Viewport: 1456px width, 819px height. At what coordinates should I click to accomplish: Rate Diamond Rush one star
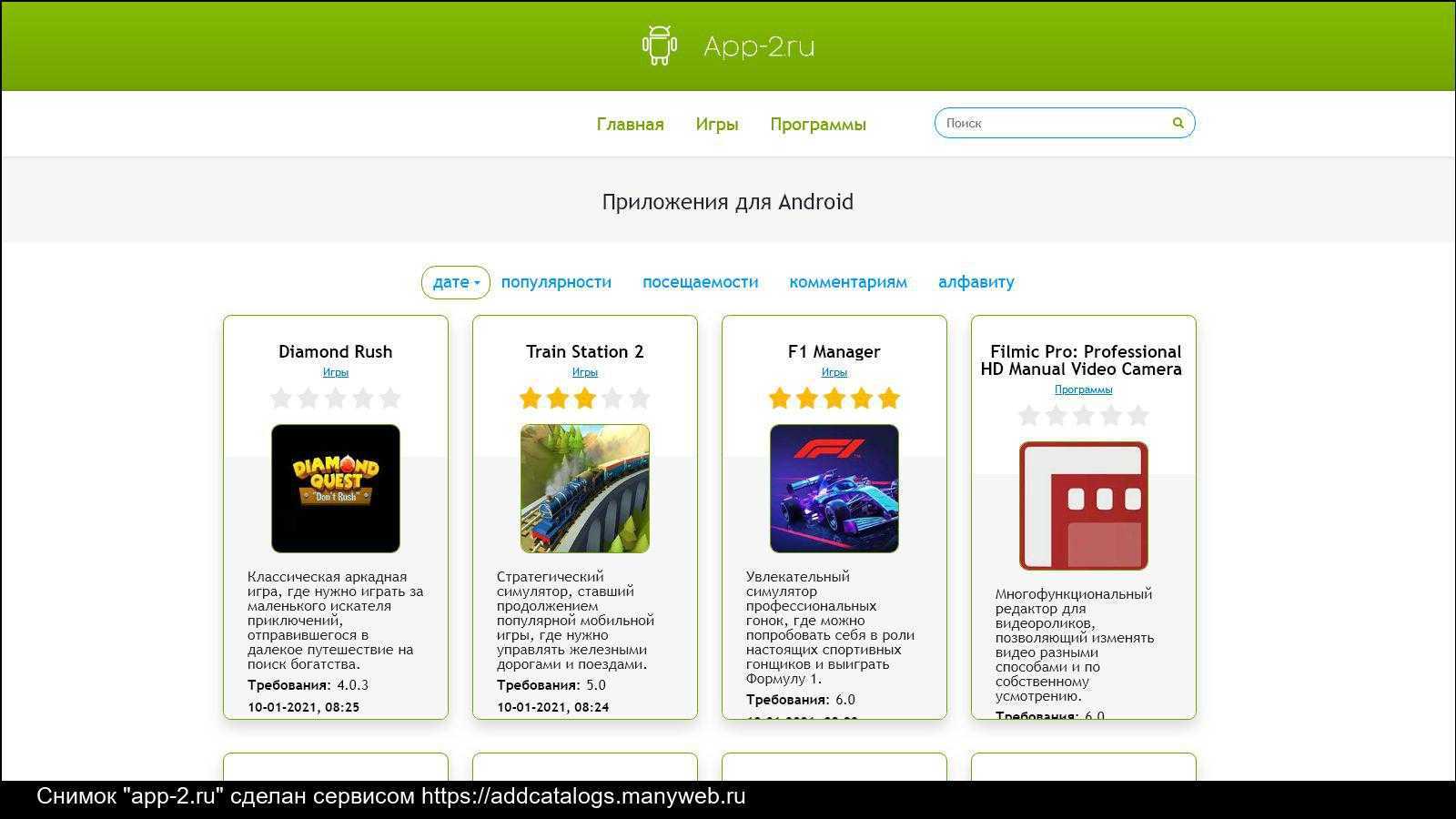coord(281,398)
